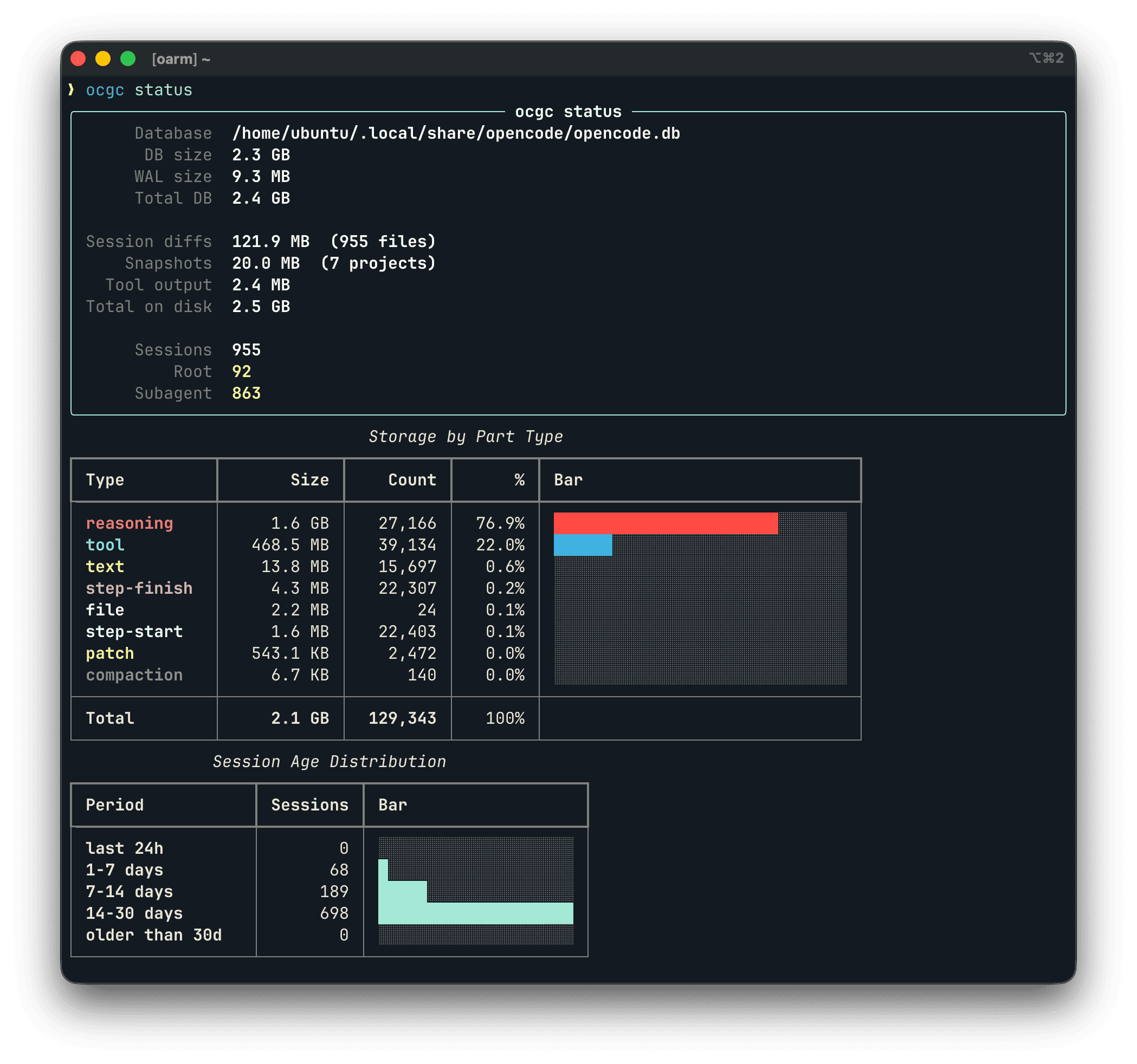Select the 'tool' type row label
This screenshot has height=1064, width=1137.
coord(105,545)
